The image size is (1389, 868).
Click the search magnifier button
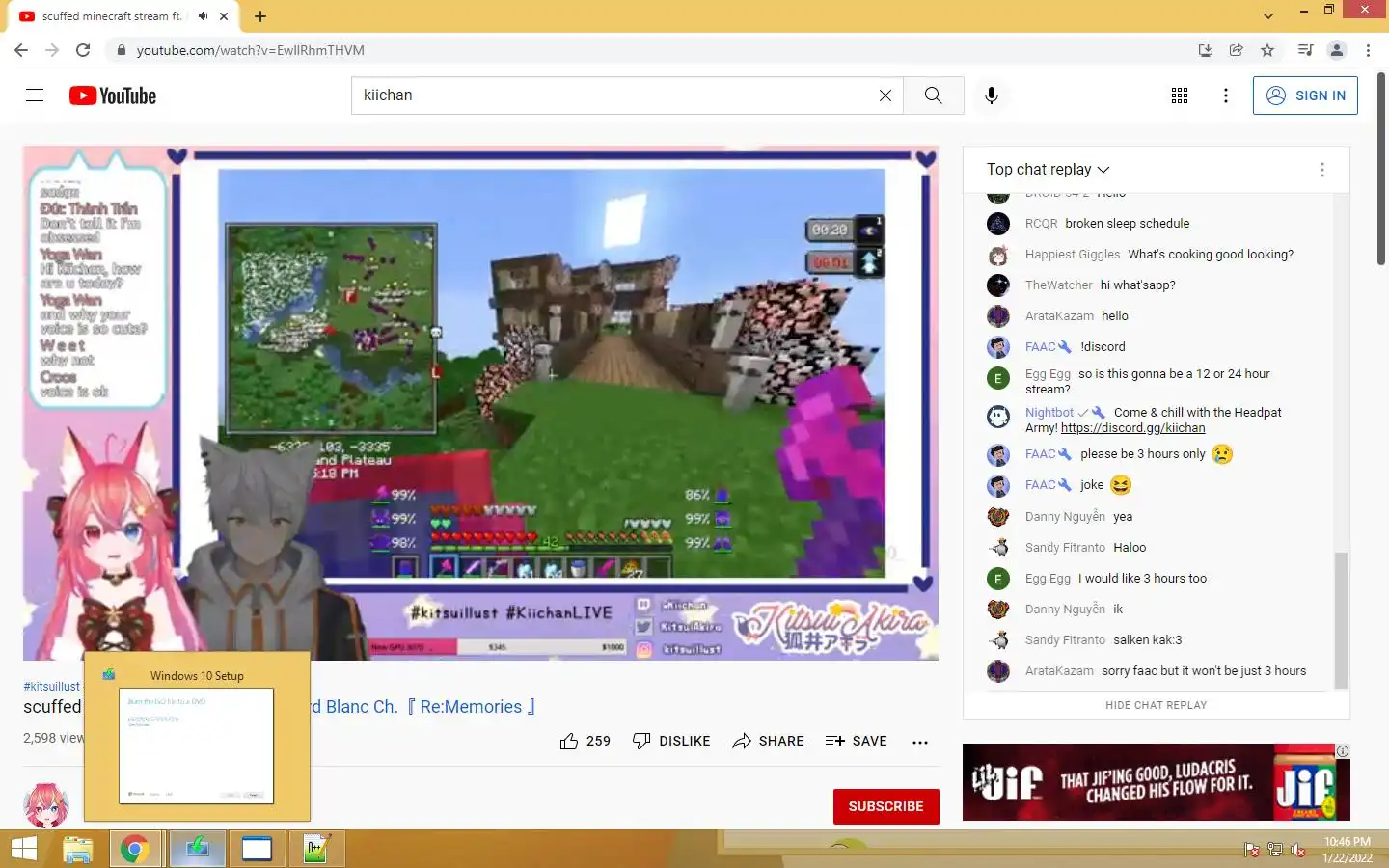pos(933,95)
